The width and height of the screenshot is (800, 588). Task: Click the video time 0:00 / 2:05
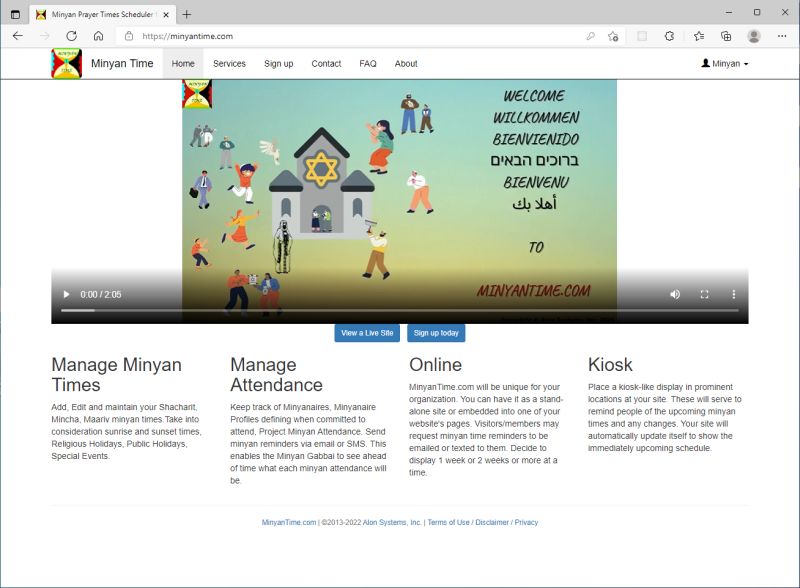pyautogui.click(x=101, y=295)
